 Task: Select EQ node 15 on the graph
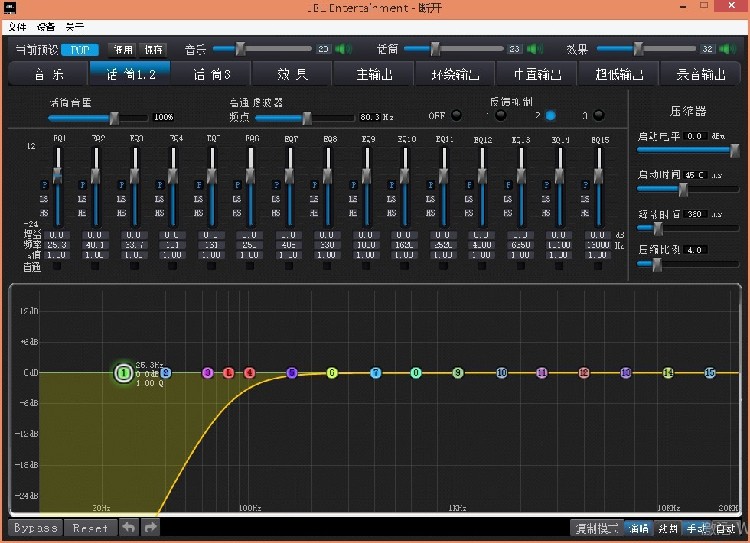coord(710,373)
